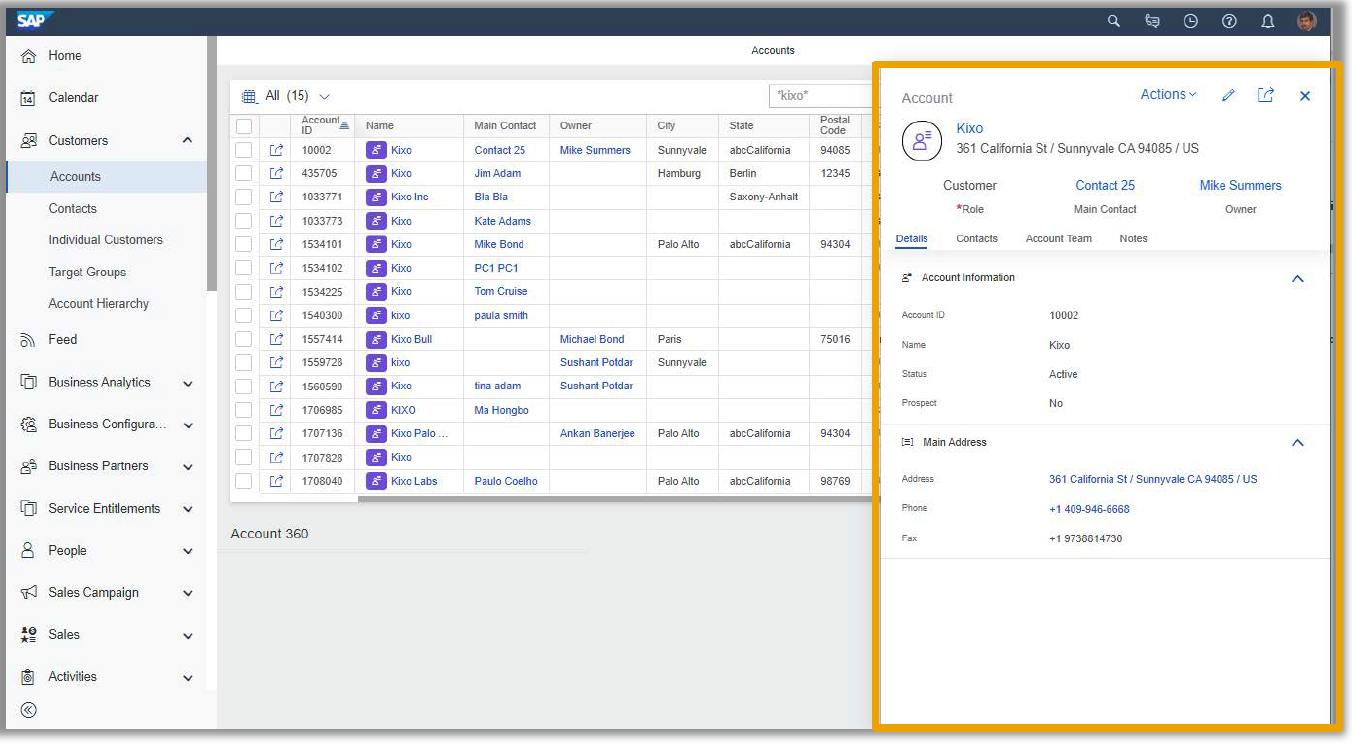Open help via the question mark icon

tap(1229, 20)
